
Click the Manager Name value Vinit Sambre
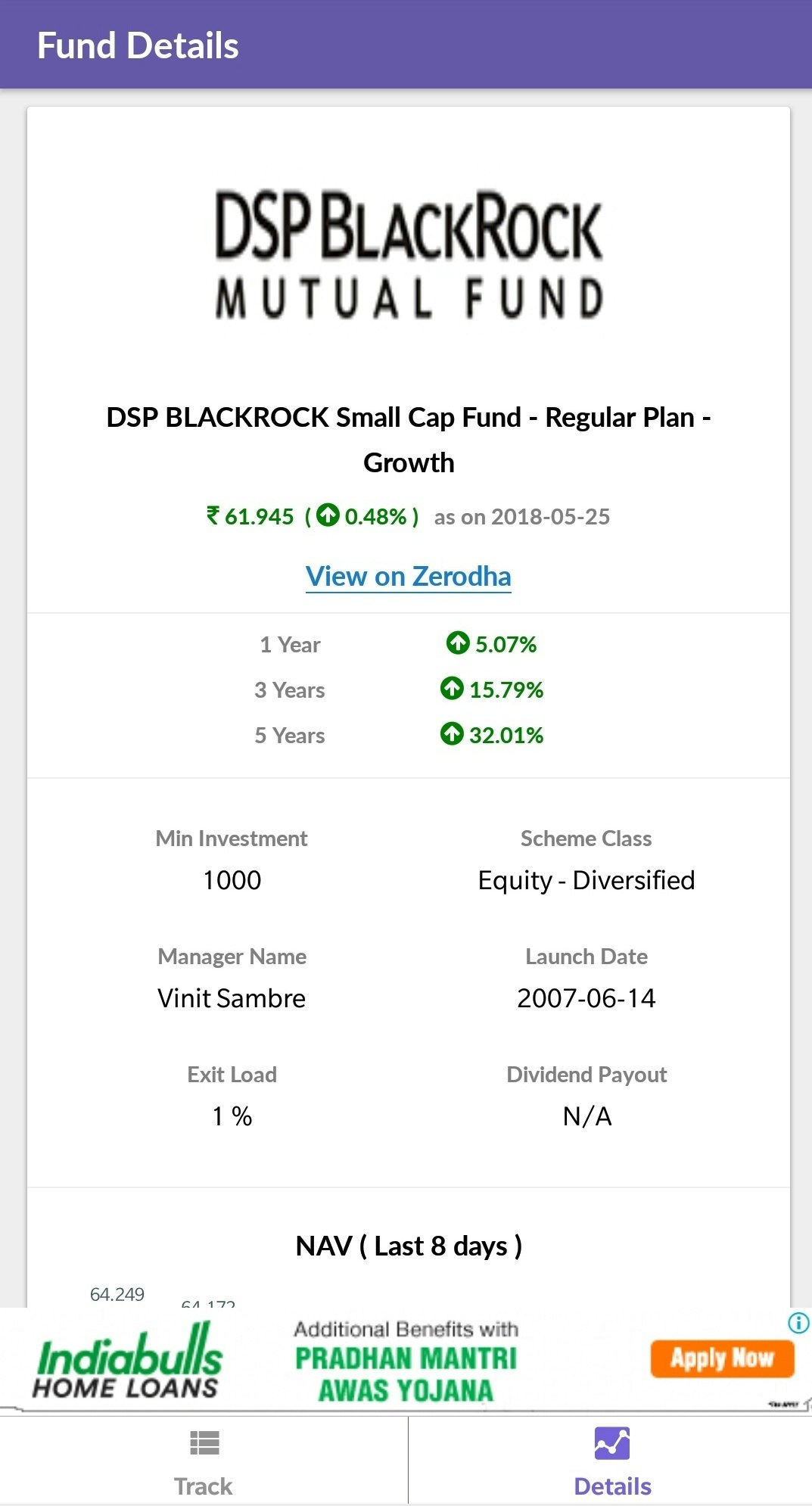coord(231,997)
